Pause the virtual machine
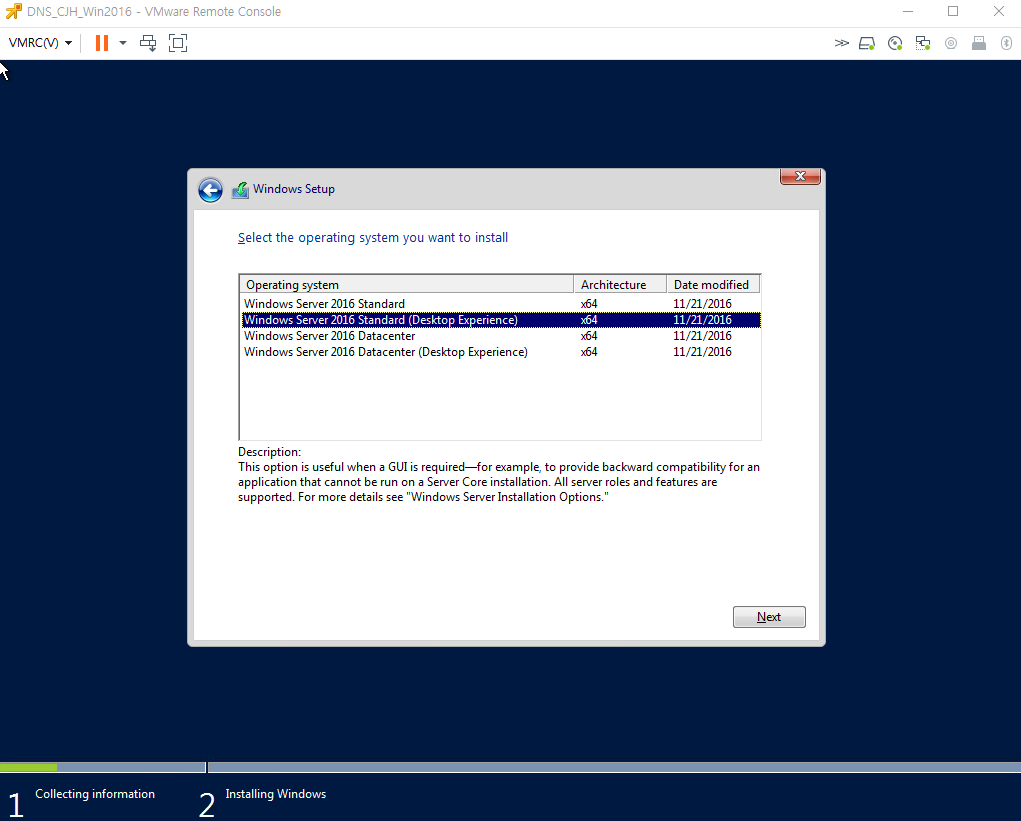 tap(102, 43)
